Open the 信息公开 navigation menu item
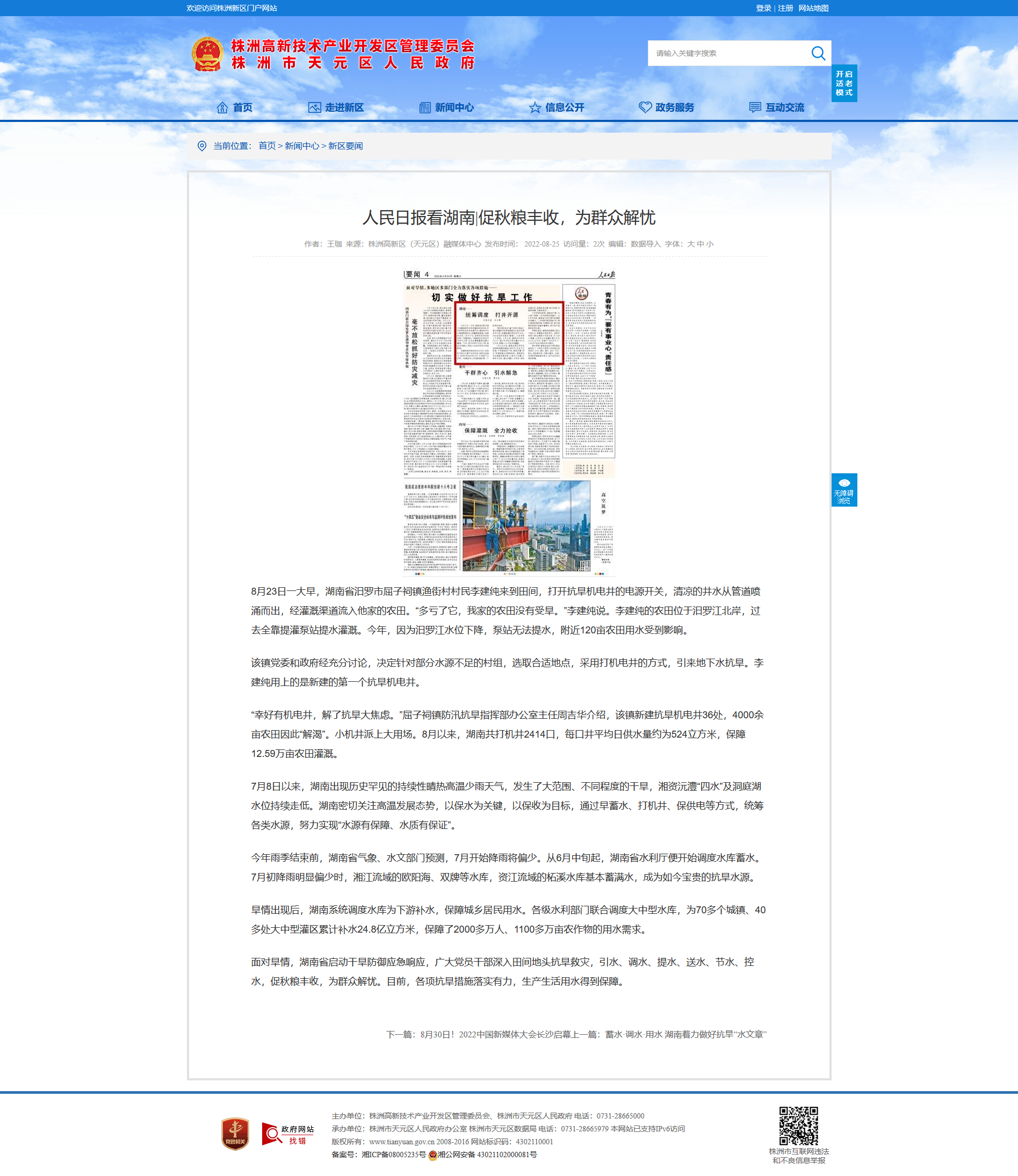The image size is (1018, 1176). tap(565, 107)
